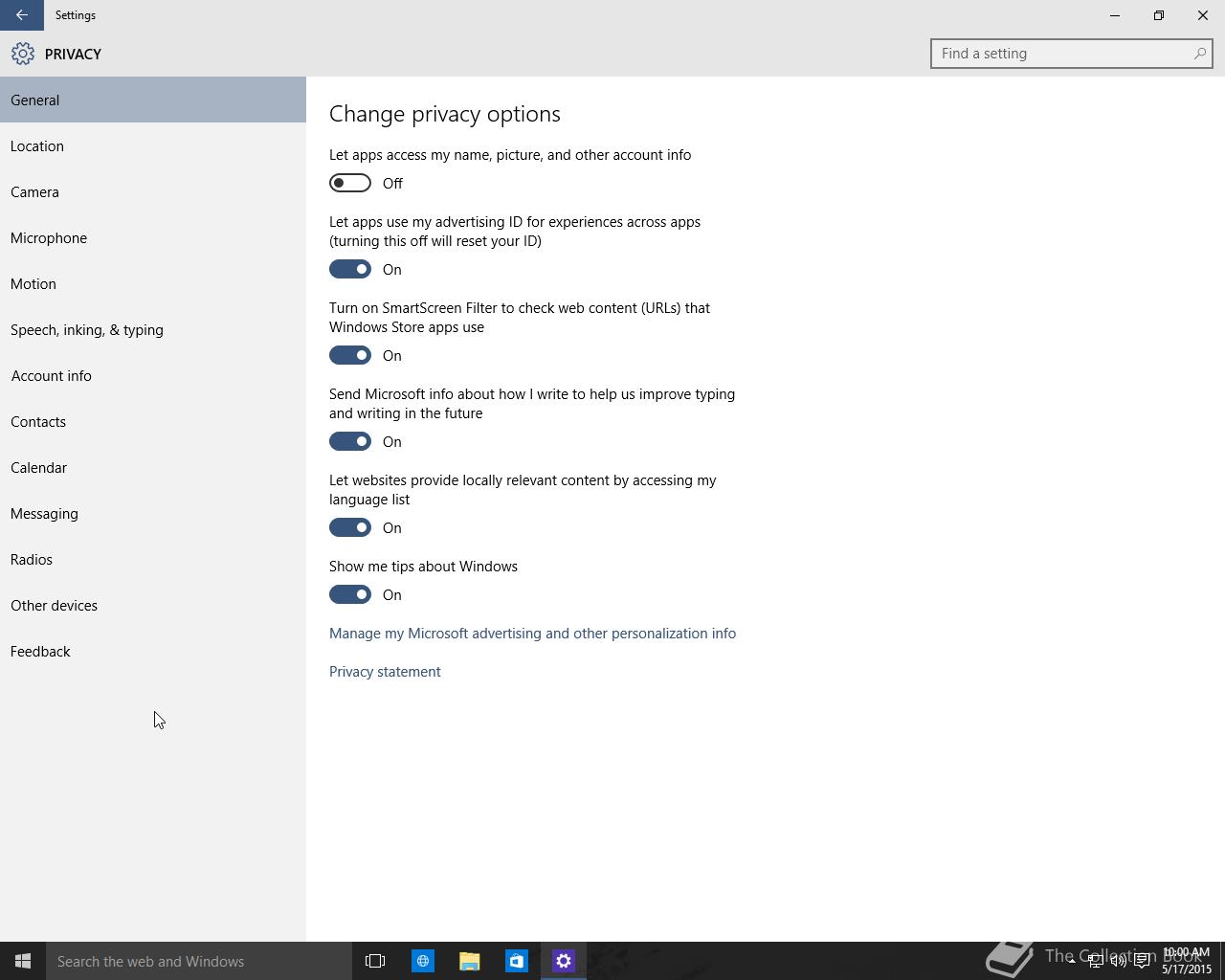This screenshot has height=980, width=1225.
Task: Select the General privacy category
Action: (x=153, y=100)
